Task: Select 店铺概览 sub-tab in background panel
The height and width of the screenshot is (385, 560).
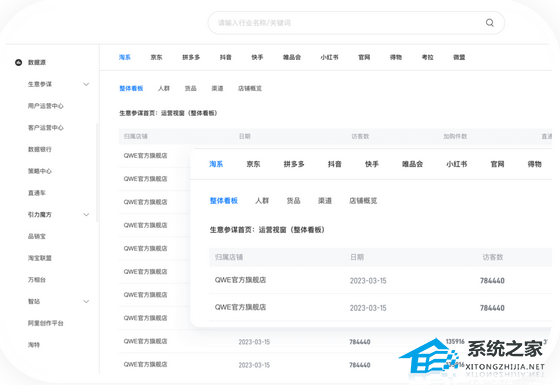Action: 250,88
